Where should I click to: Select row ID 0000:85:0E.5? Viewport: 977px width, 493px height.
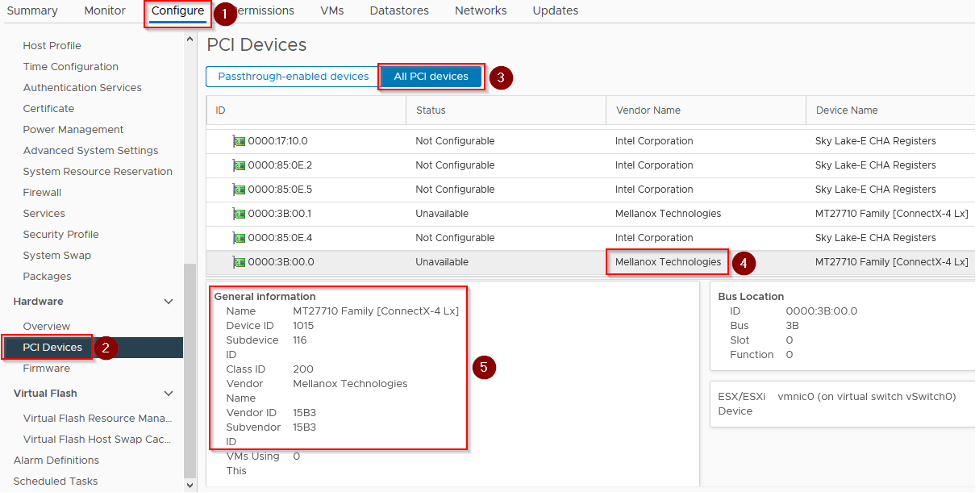280,190
